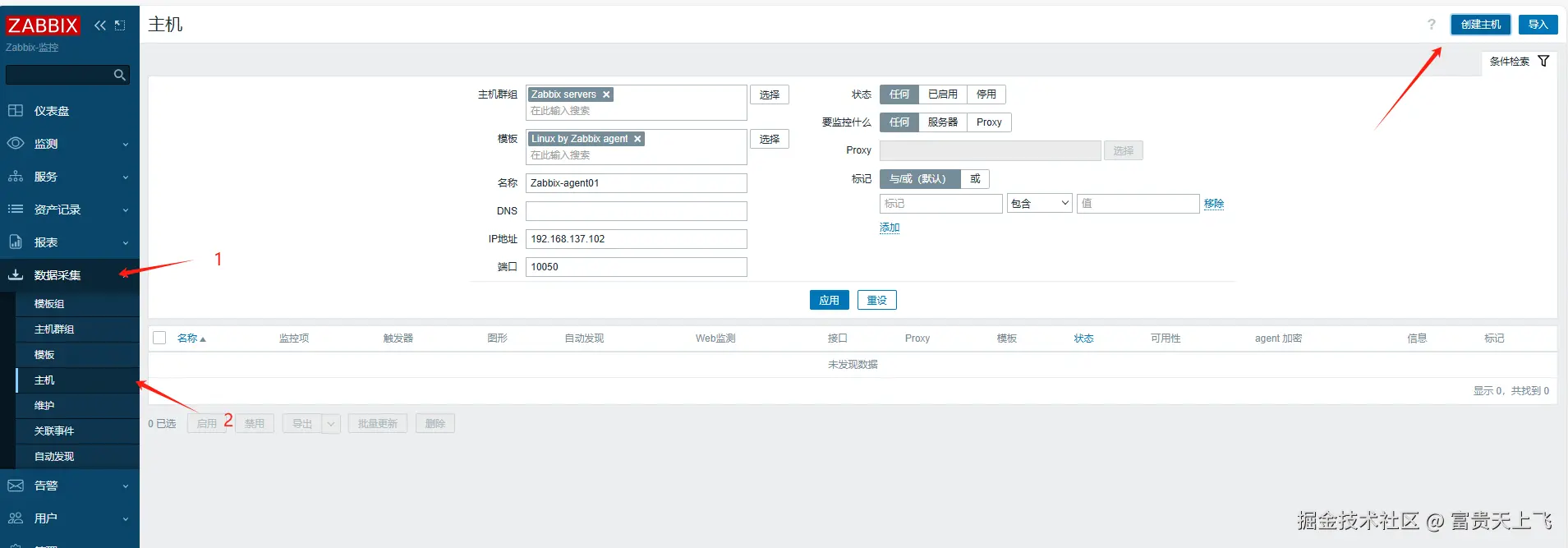Toggle sidebar kiosk mode icon
The width and height of the screenshot is (1568, 548).
(120, 25)
